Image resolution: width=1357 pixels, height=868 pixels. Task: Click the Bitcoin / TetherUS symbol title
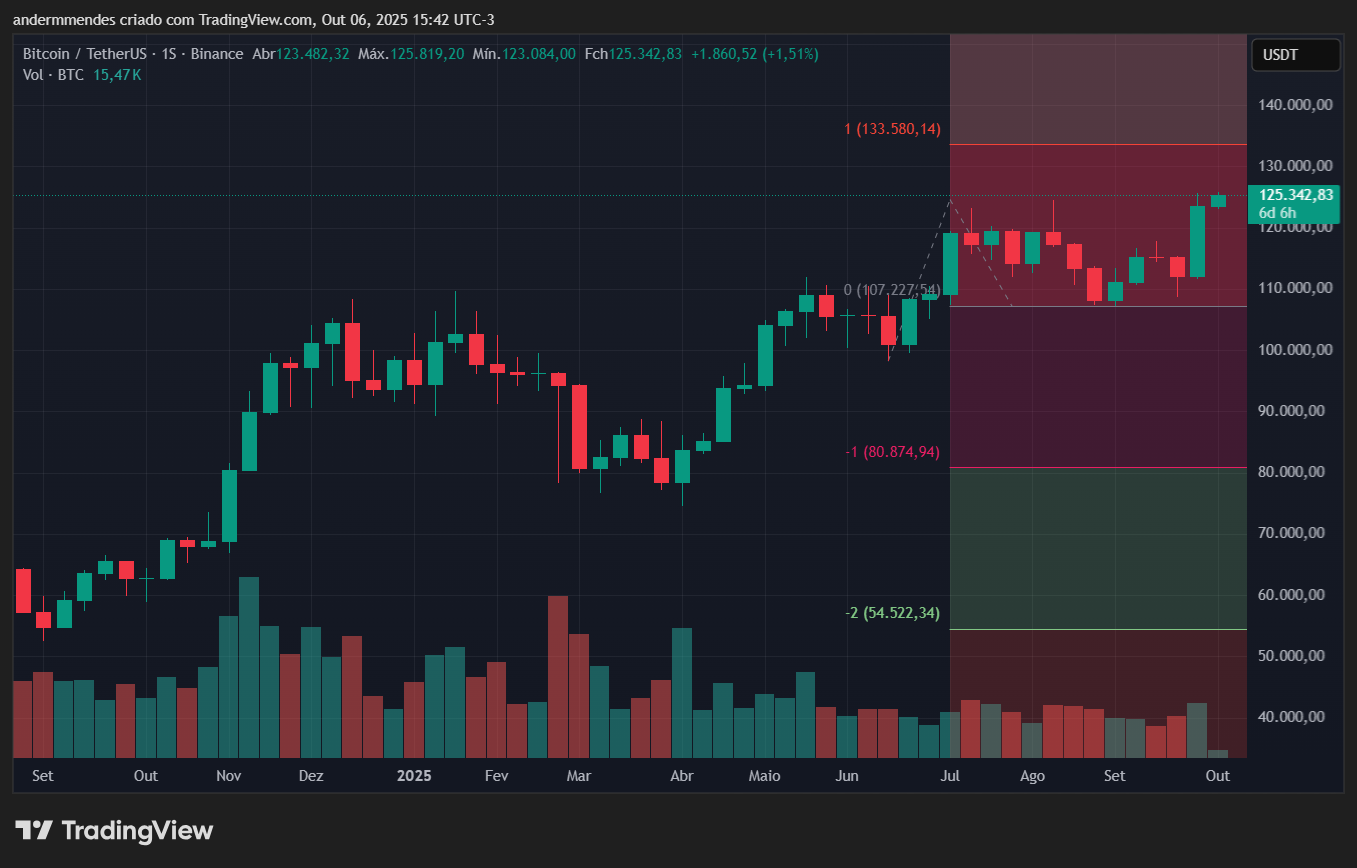click(x=96, y=54)
